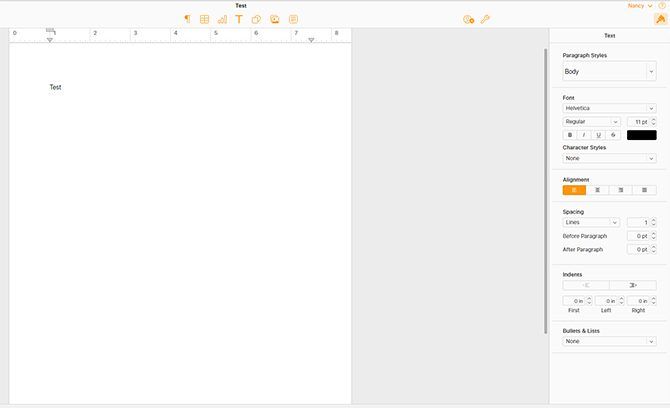Click the Before Paragraph value field
Screen dimensions: 670x408
(638, 236)
